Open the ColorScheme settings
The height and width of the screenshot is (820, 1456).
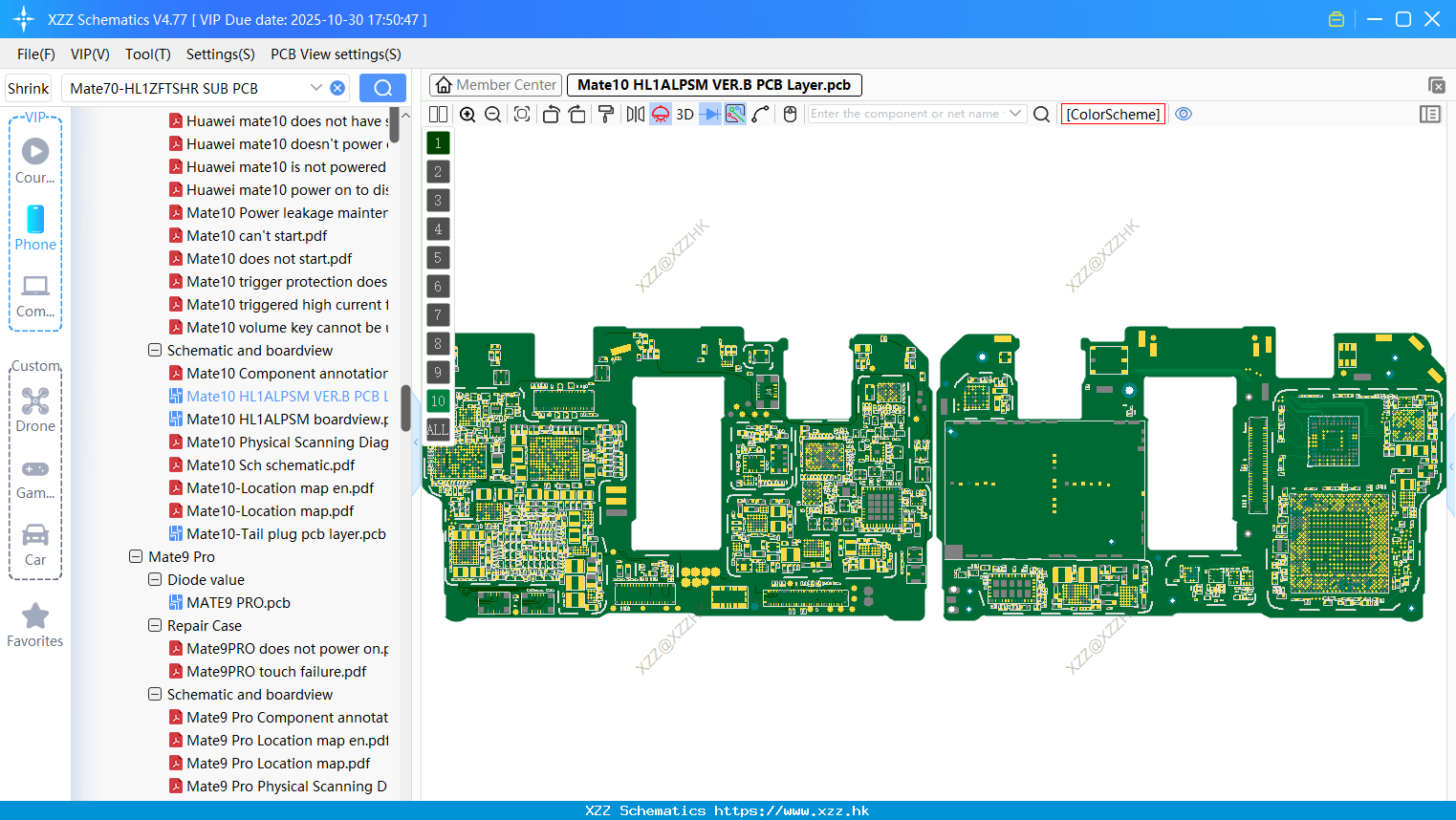(1113, 114)
